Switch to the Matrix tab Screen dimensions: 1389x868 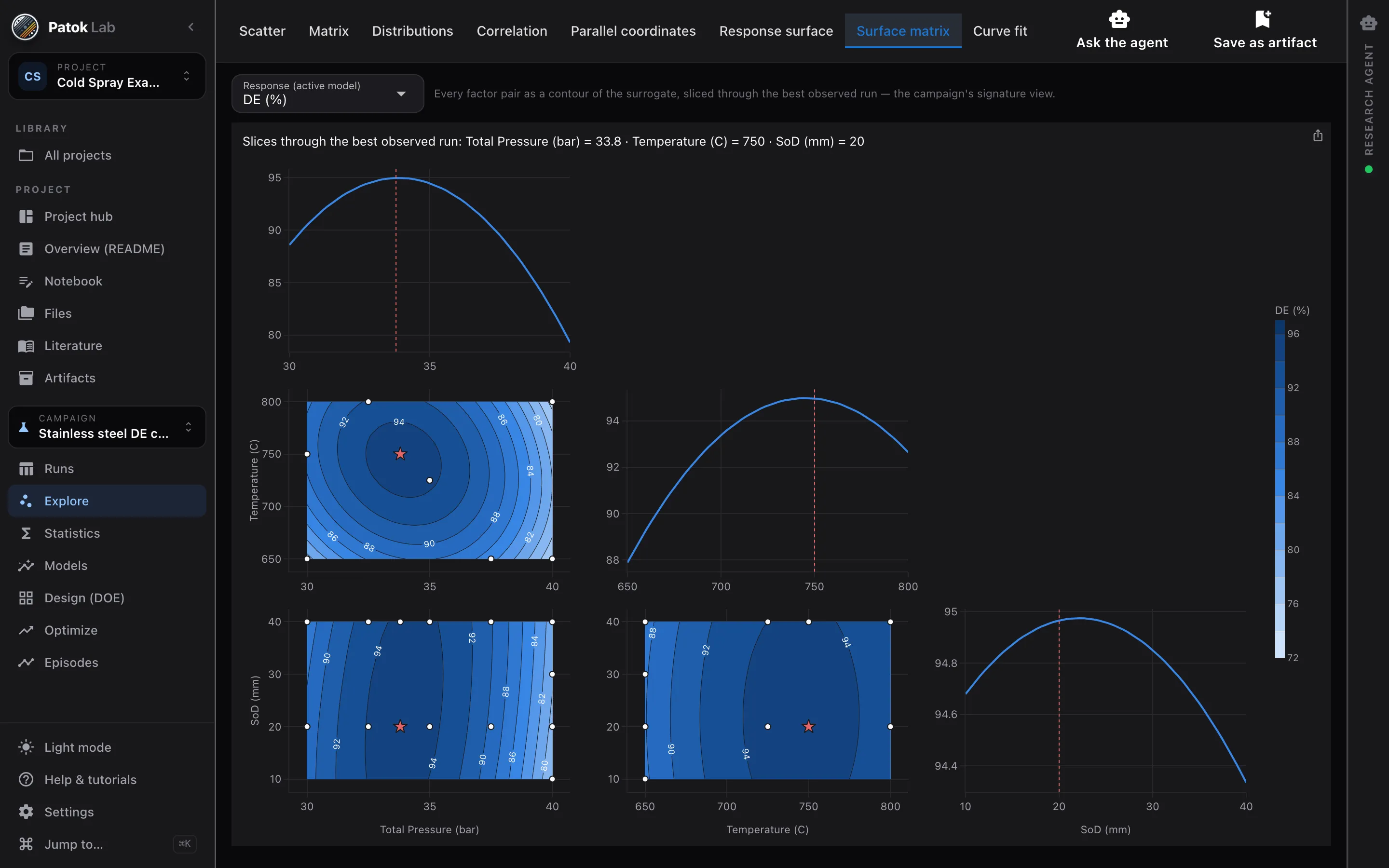(329, 31)
